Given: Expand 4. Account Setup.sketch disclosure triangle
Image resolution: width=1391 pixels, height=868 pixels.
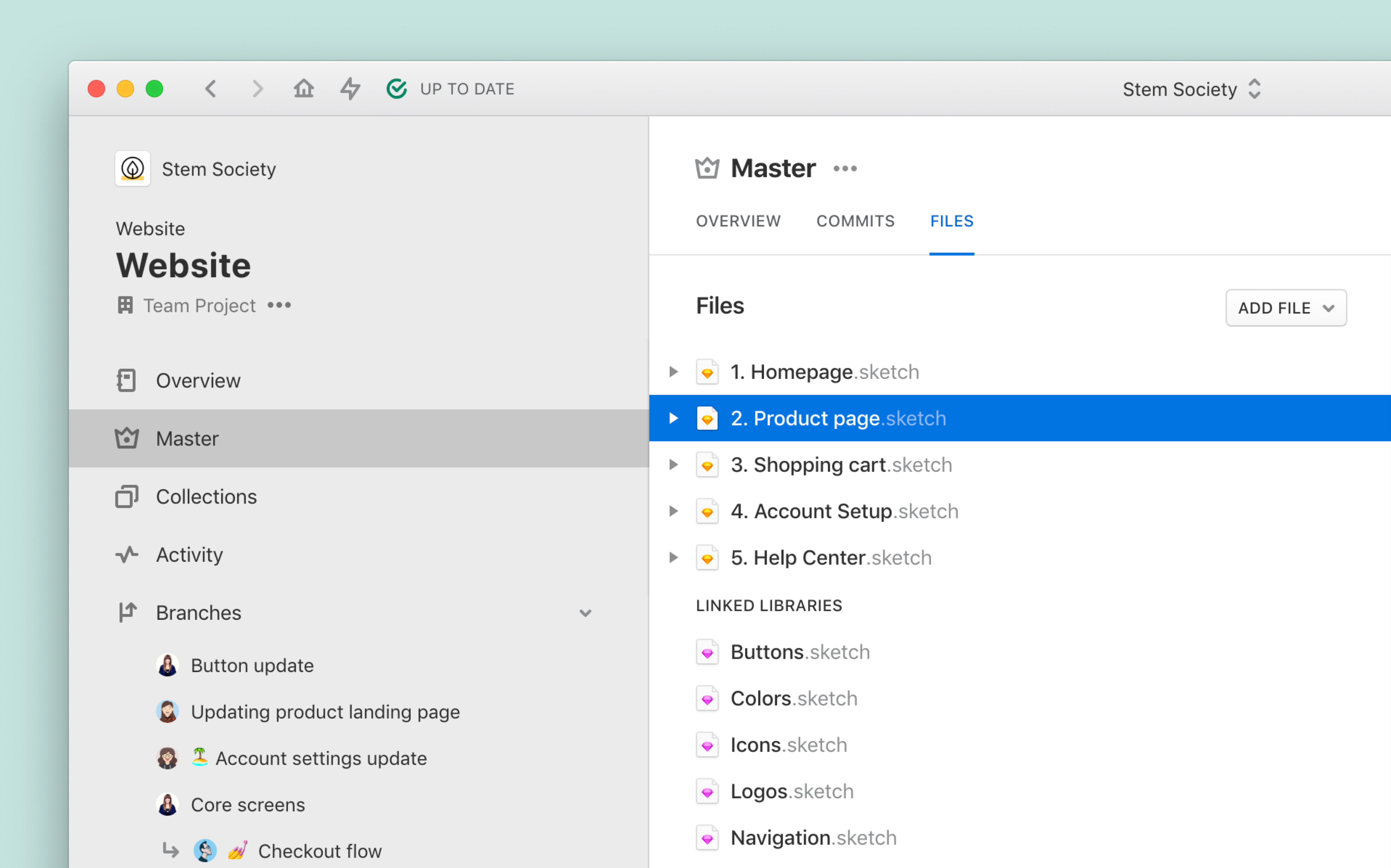Looking at the screenshot, I should point(674,511).
